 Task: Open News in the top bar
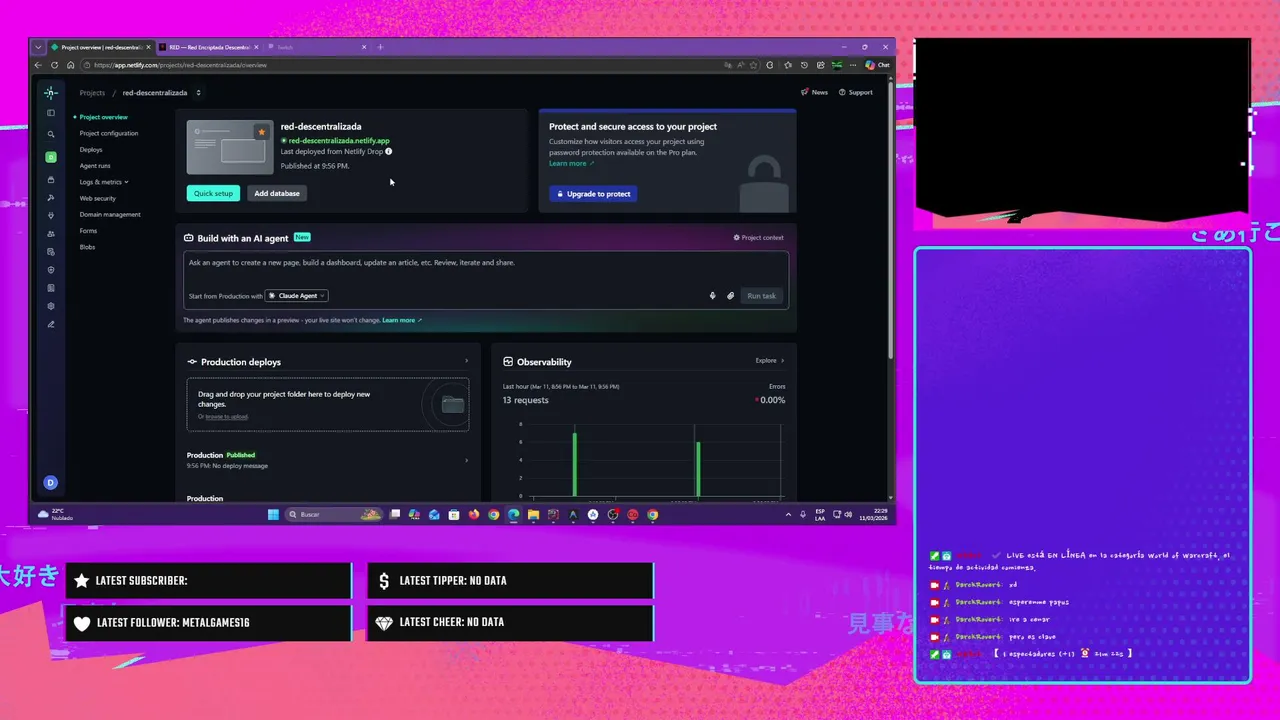pyautogui.click(x=814, y=92)
